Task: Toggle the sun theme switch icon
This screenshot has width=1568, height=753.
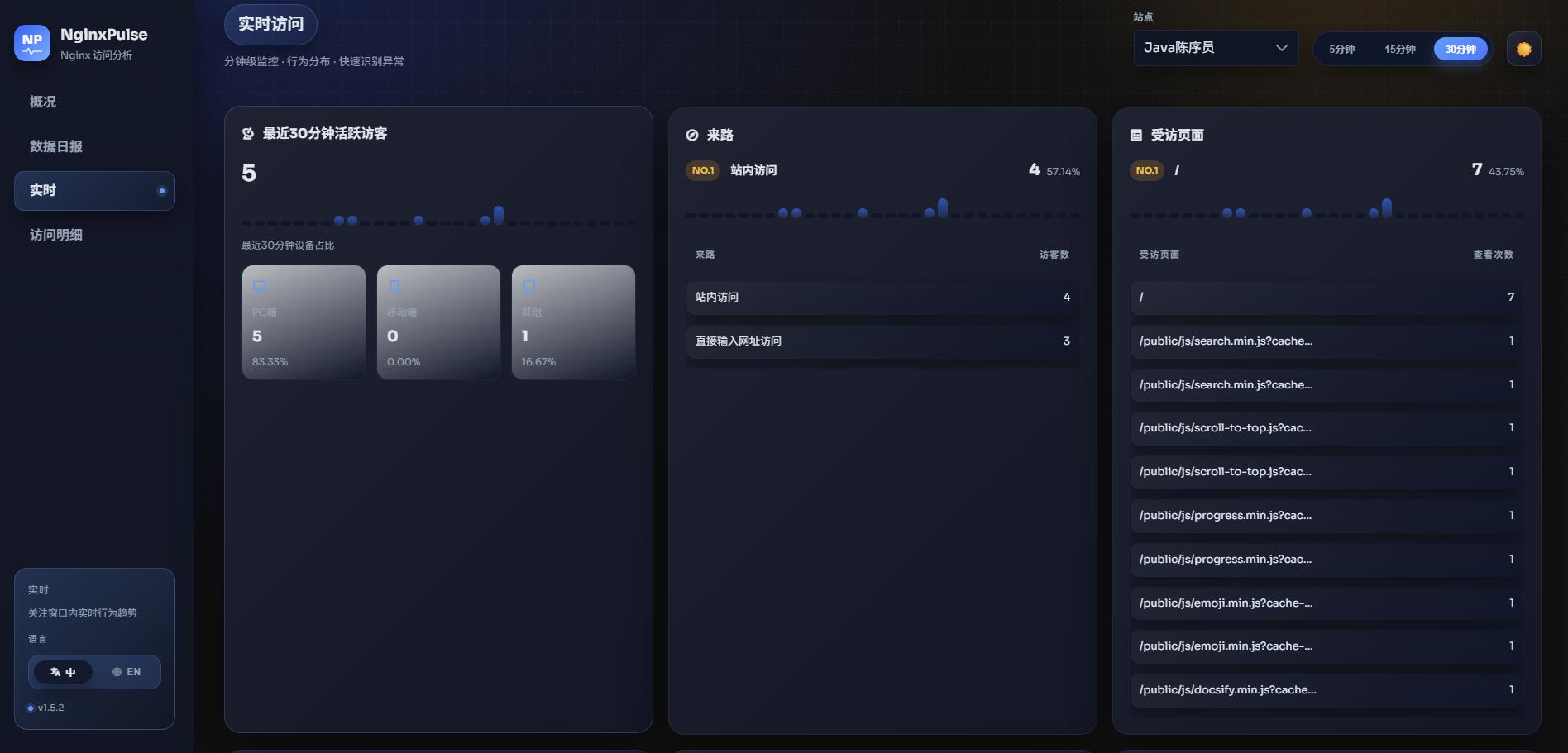Action: pos(1523,49)
